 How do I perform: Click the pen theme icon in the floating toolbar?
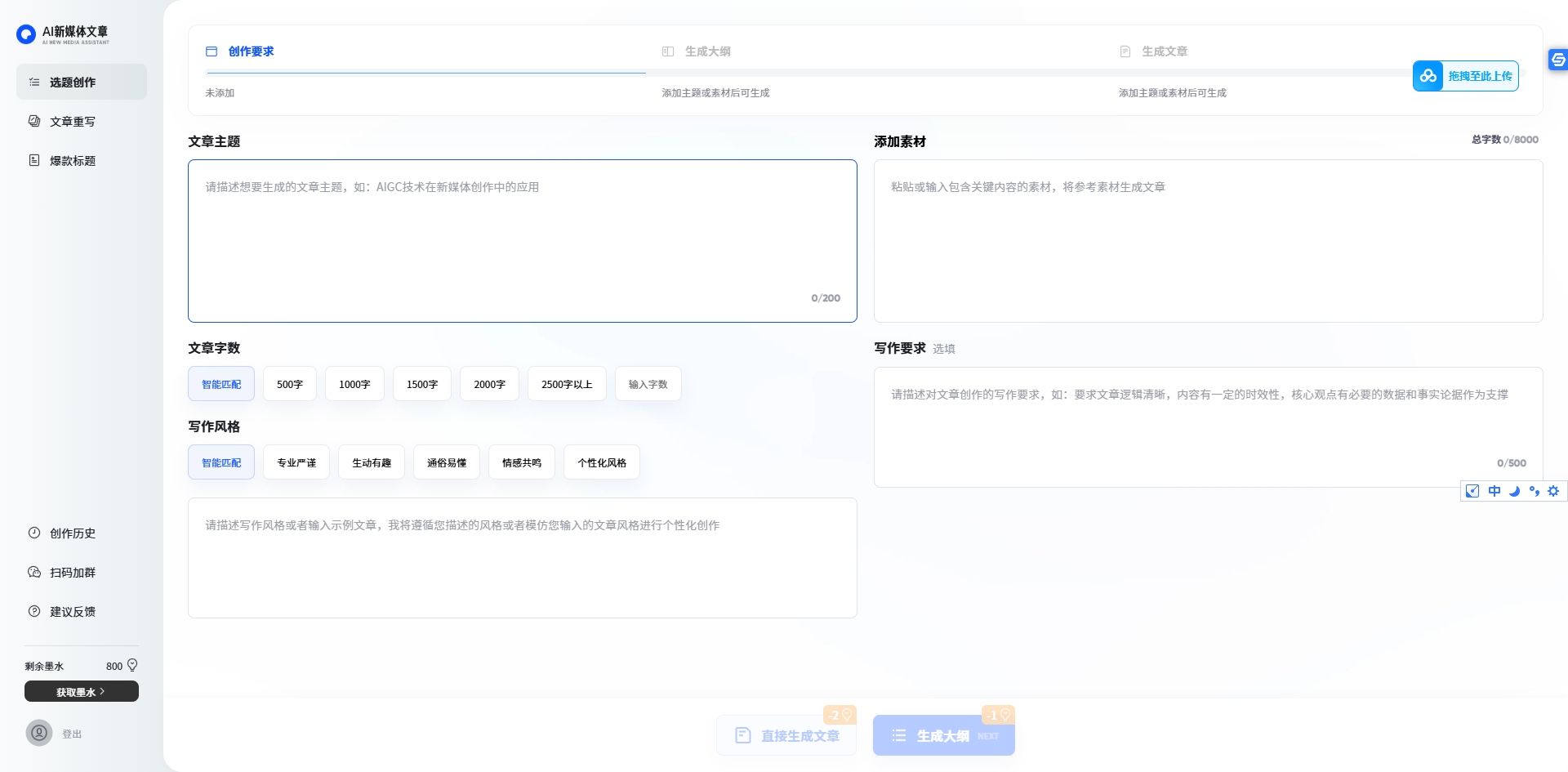coord(1472,491)
